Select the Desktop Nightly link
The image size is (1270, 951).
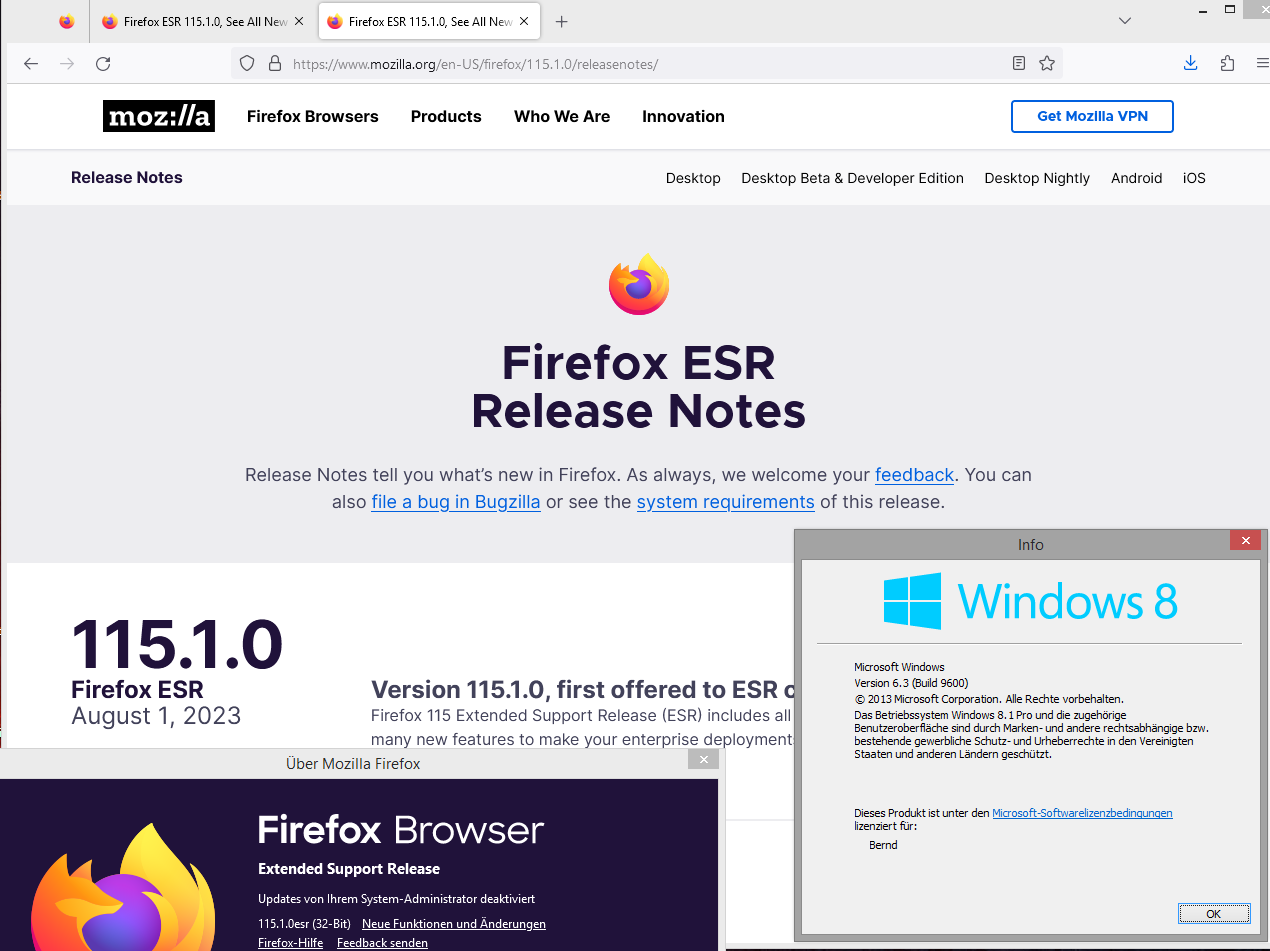click(1037, 178)
